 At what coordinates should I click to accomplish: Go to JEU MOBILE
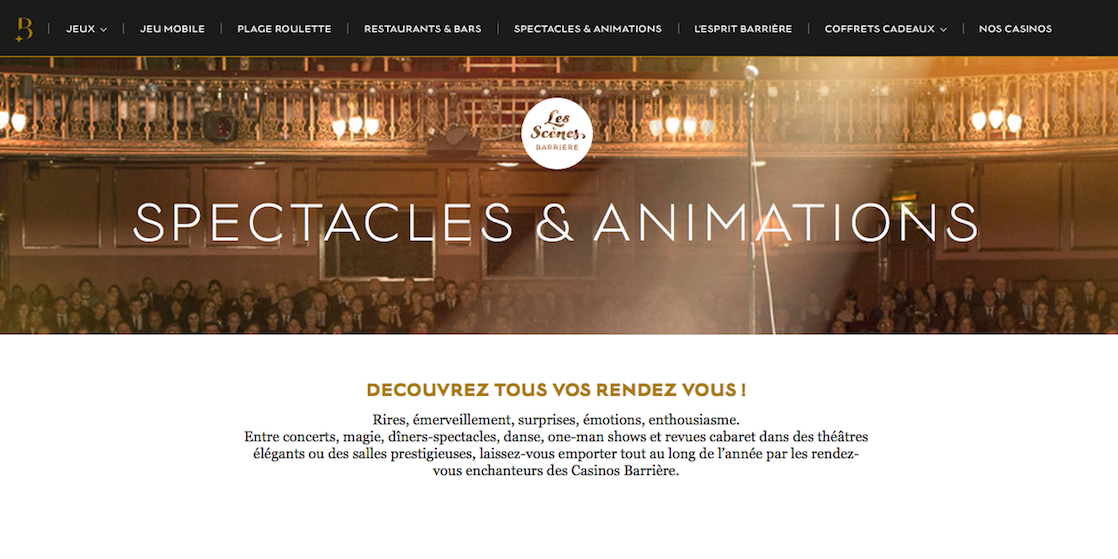point(172,29)
